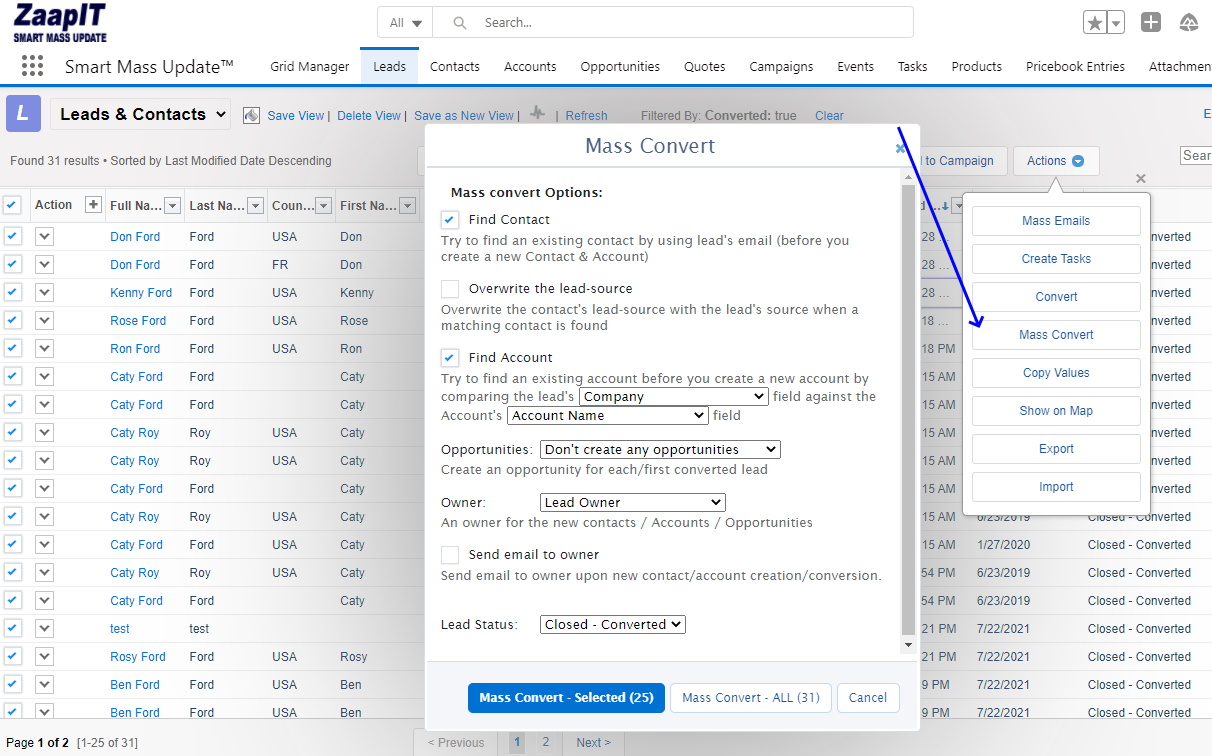Click the purple Leads 'L' icon

pos(24,114)
